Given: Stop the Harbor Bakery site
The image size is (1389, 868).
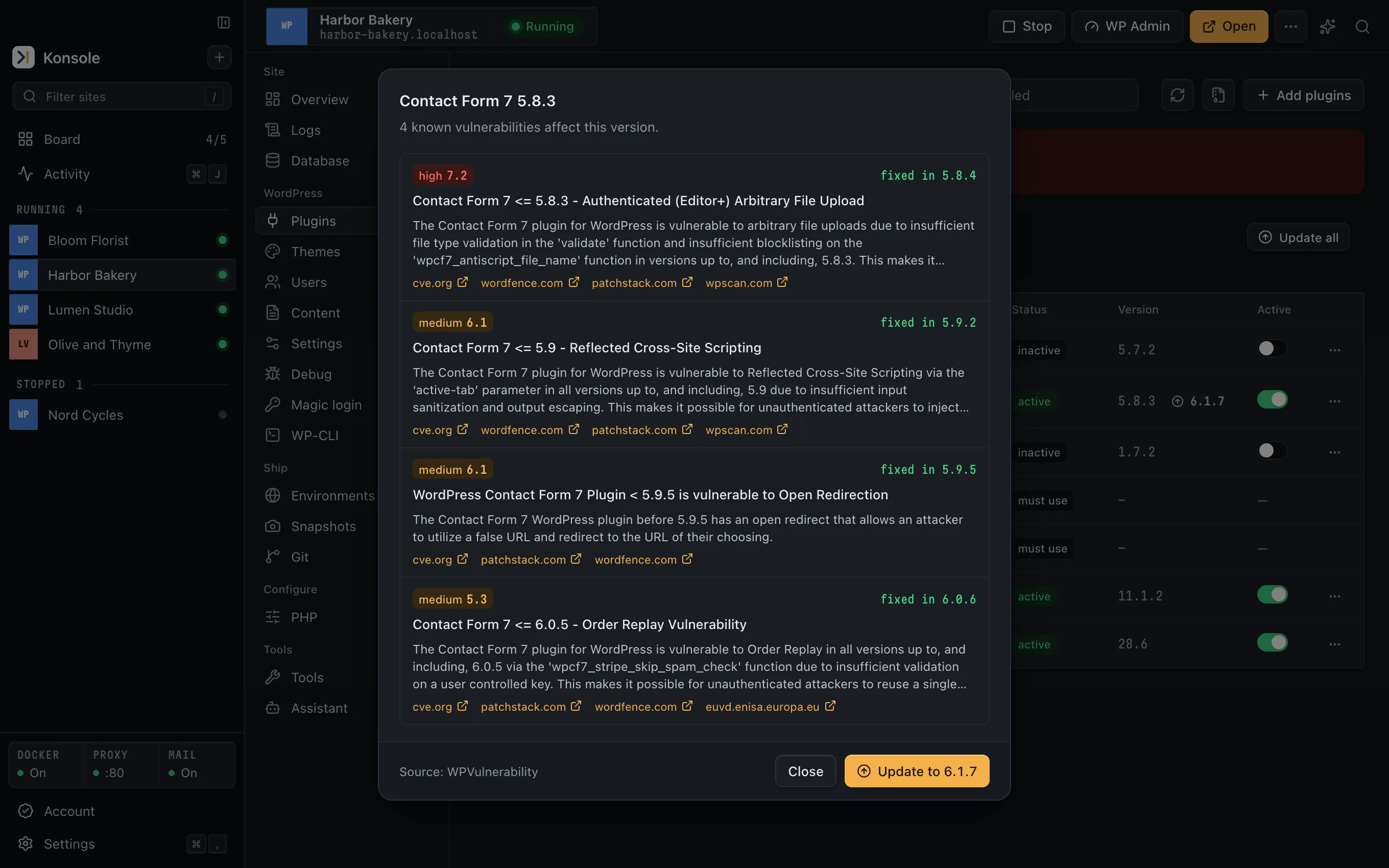Looking at the screenshot, I should click(1026, 27).
